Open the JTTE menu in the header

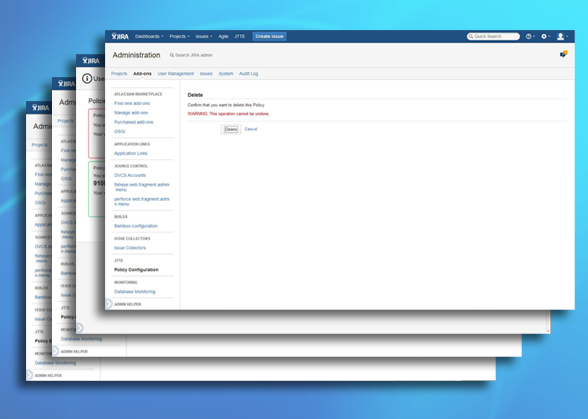pos(240,36)
